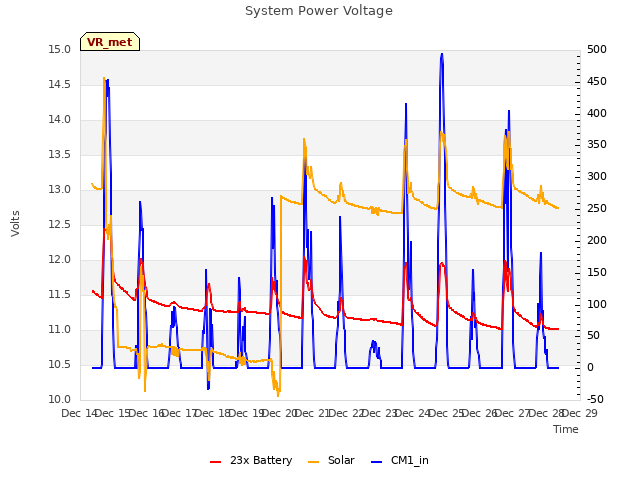Click the 14.0 left axis tick label

pyautogui.click(x=60, y=120)
